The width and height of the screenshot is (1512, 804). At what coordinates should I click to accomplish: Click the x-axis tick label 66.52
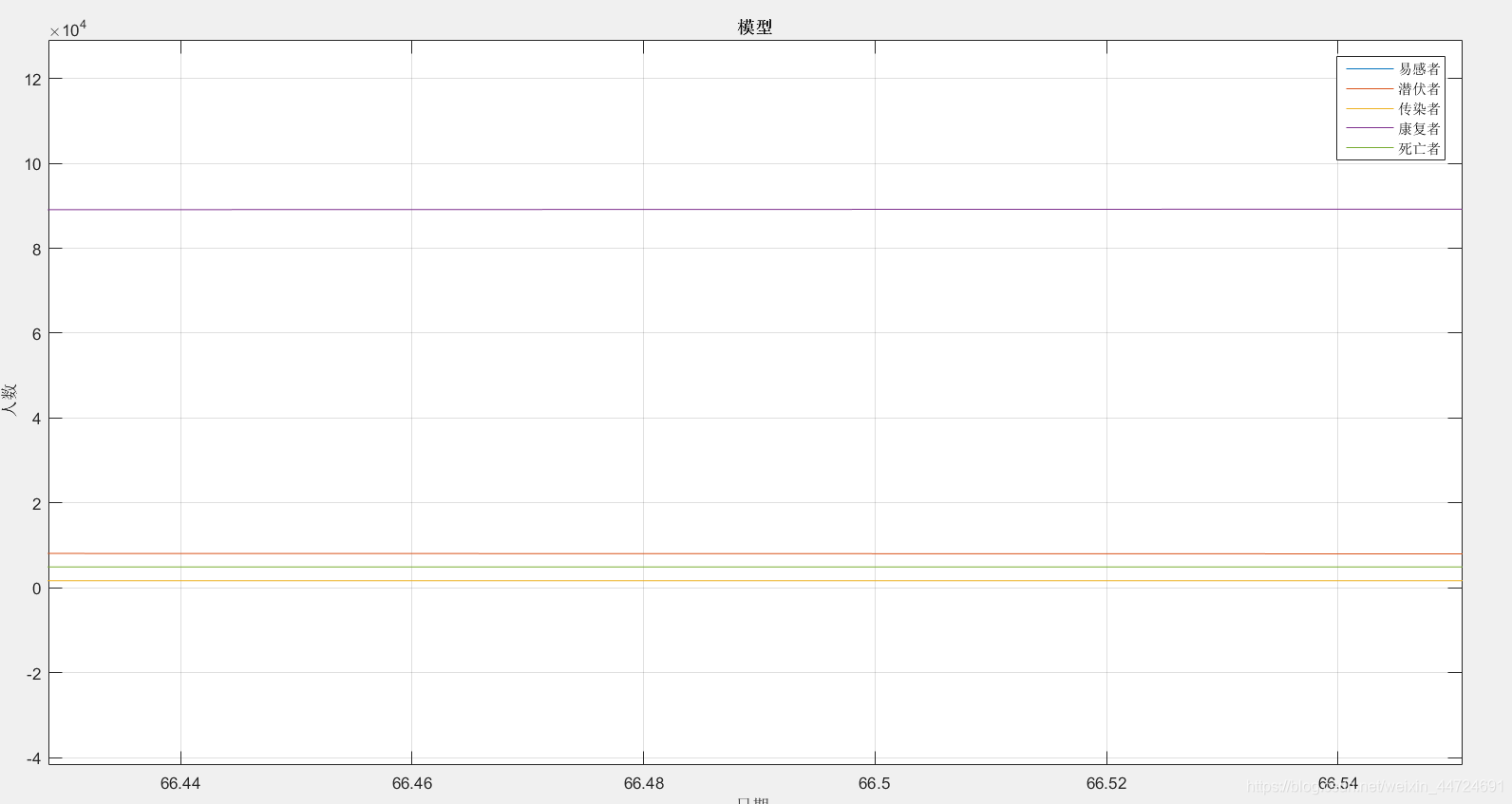pyautogui.click(x=1106, y=783)
